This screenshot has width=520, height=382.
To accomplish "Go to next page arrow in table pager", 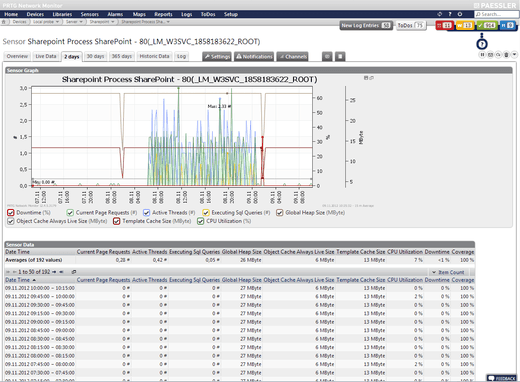I will click(x=54, y=272).
